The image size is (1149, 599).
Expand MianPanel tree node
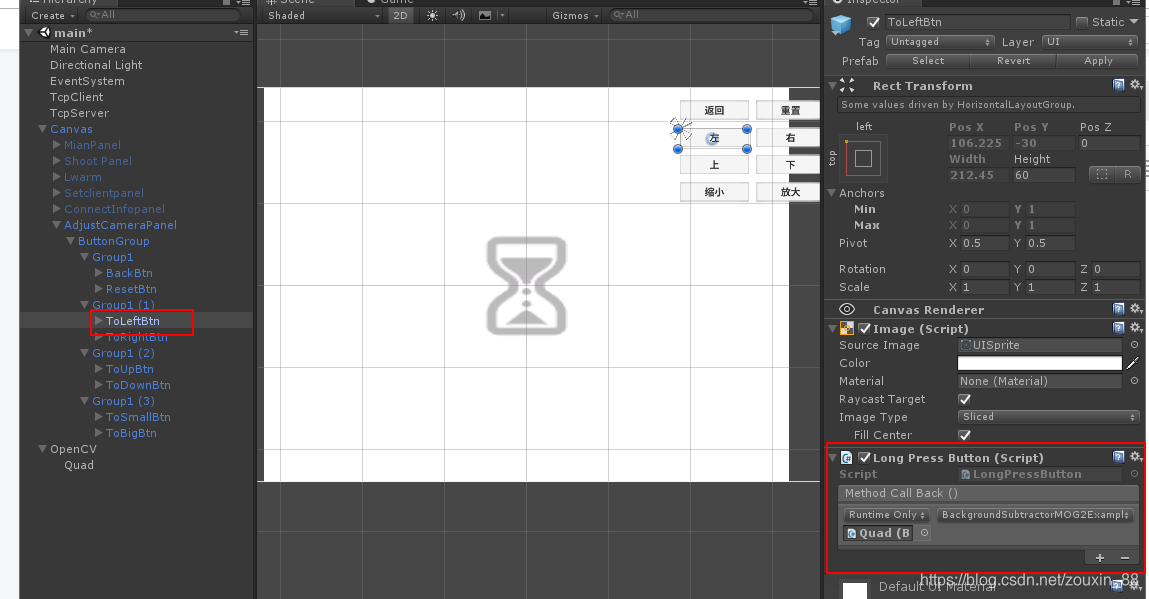coord(56,145)
